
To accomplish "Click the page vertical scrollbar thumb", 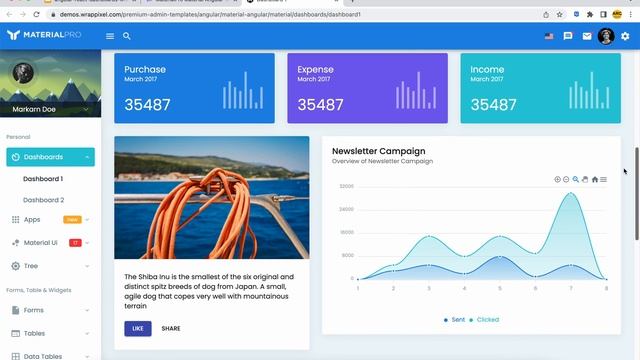I will (x=637, y=194).
